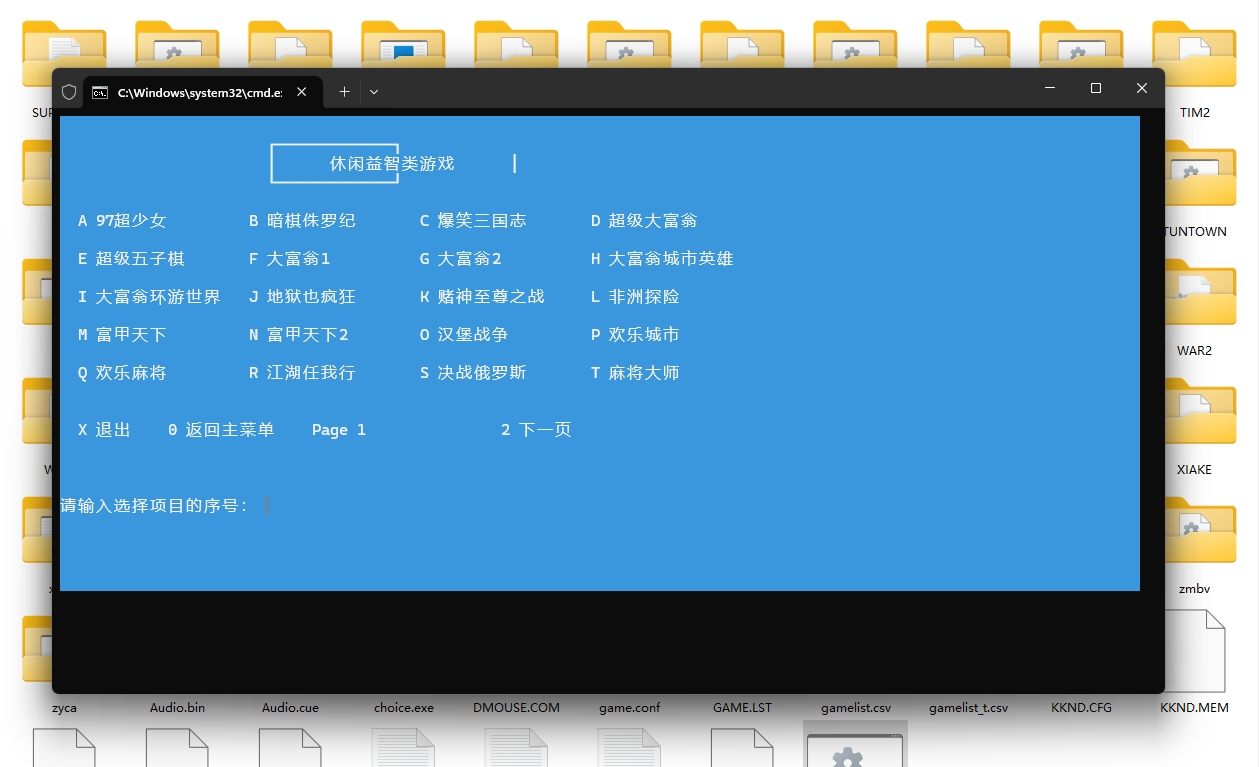This screenshot has width=1259, height=767.
Task: Open a new terminal tab with the plus icon
Action: (x=344, y=91)
